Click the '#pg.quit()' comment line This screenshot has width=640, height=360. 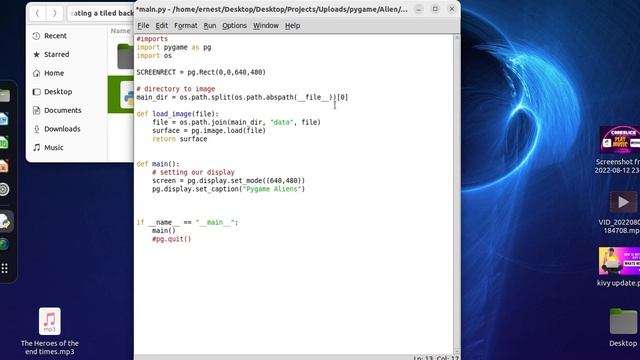[x=171, y=239]
